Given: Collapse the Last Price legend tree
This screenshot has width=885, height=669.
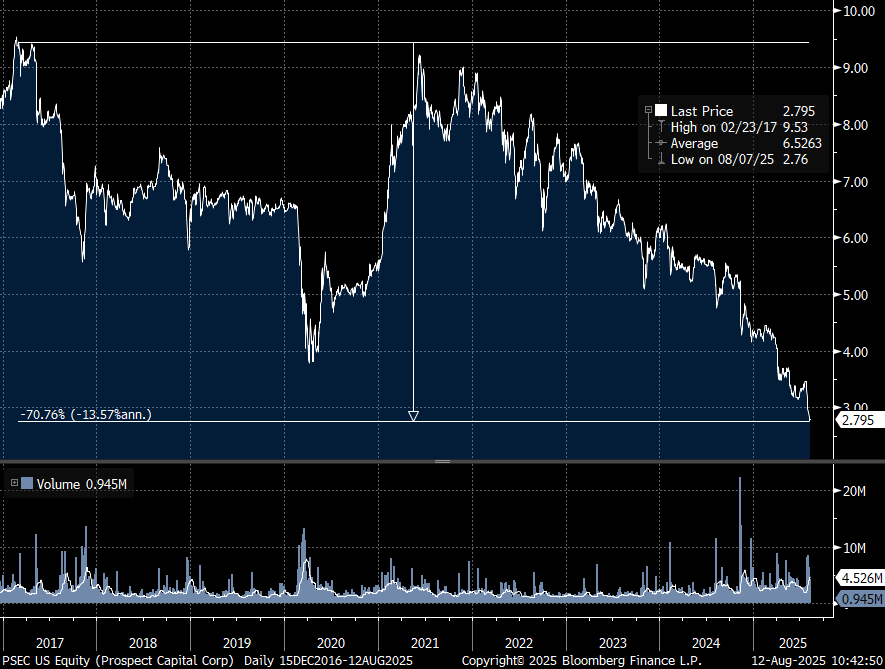Looking at the screenshot, I should [x=649, y=110].
